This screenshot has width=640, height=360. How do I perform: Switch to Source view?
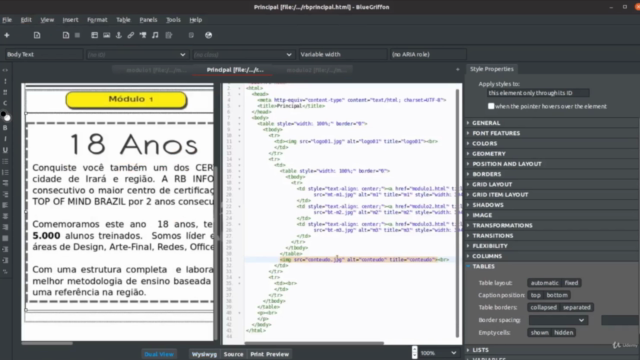tap(233, 354)
